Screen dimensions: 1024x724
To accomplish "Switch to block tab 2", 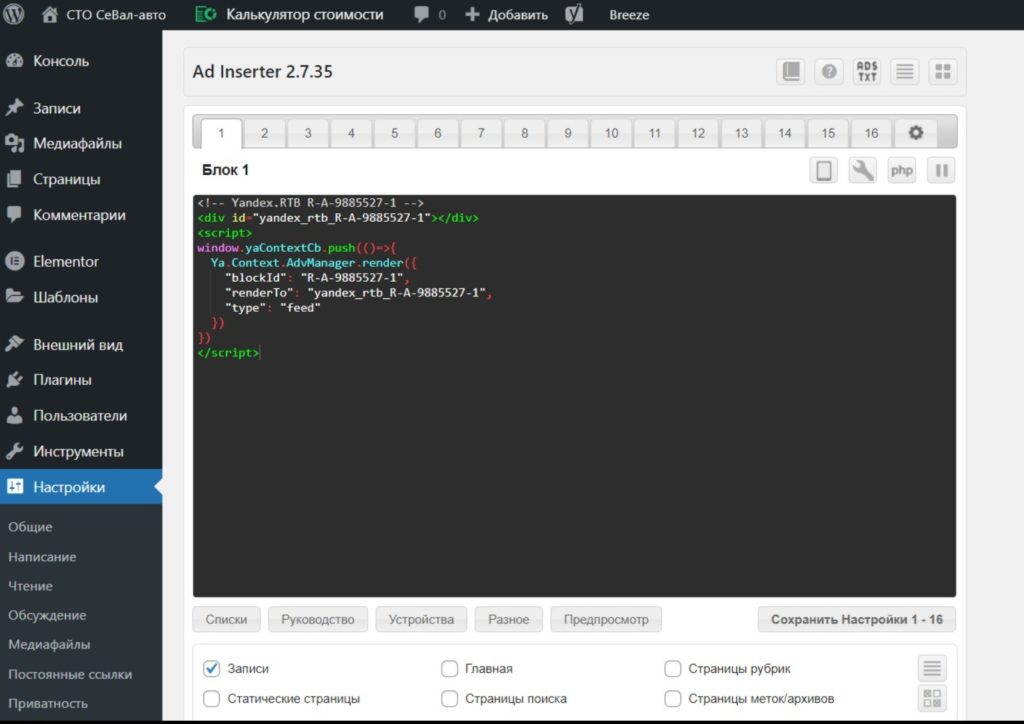I will [264, 133].
